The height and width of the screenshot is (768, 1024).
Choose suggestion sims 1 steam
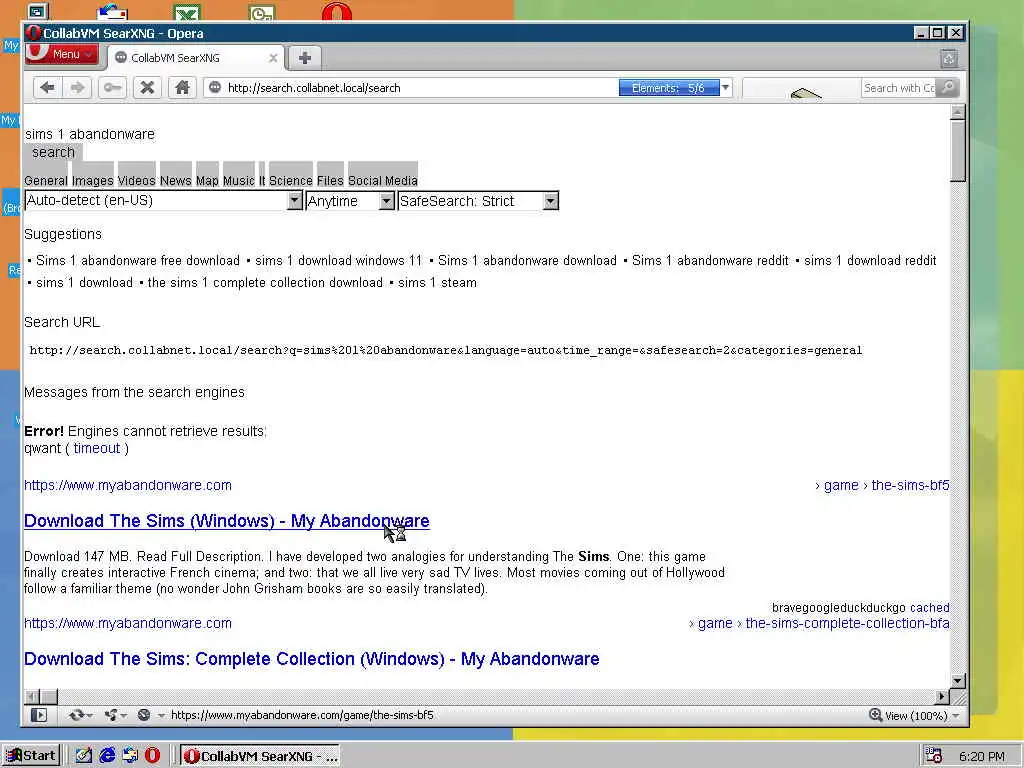pyautogui.click(x=438, y=283)
